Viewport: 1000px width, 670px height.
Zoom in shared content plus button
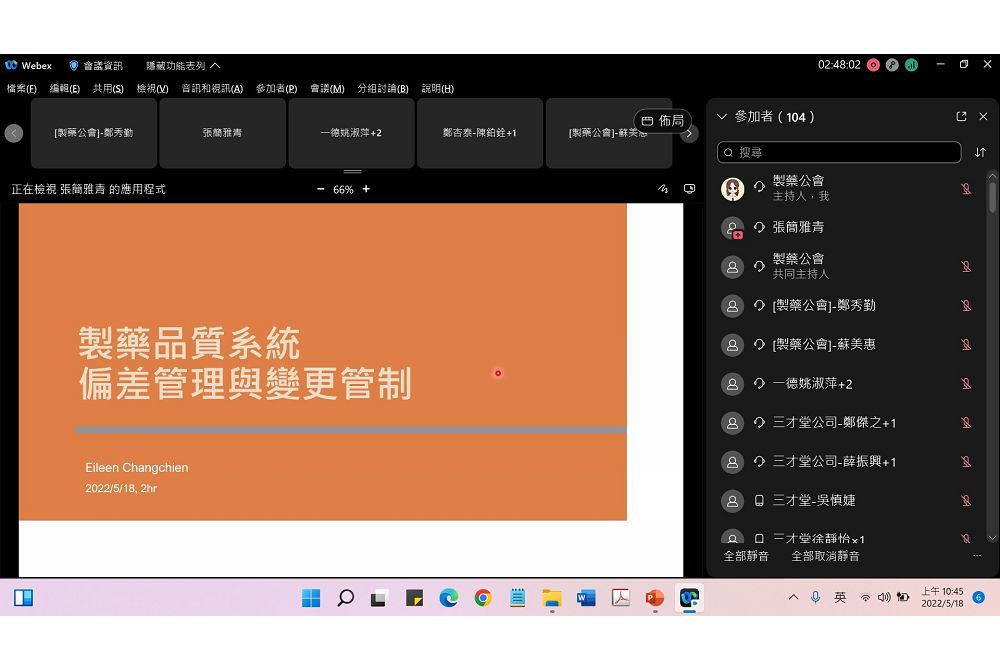(366, 189)
